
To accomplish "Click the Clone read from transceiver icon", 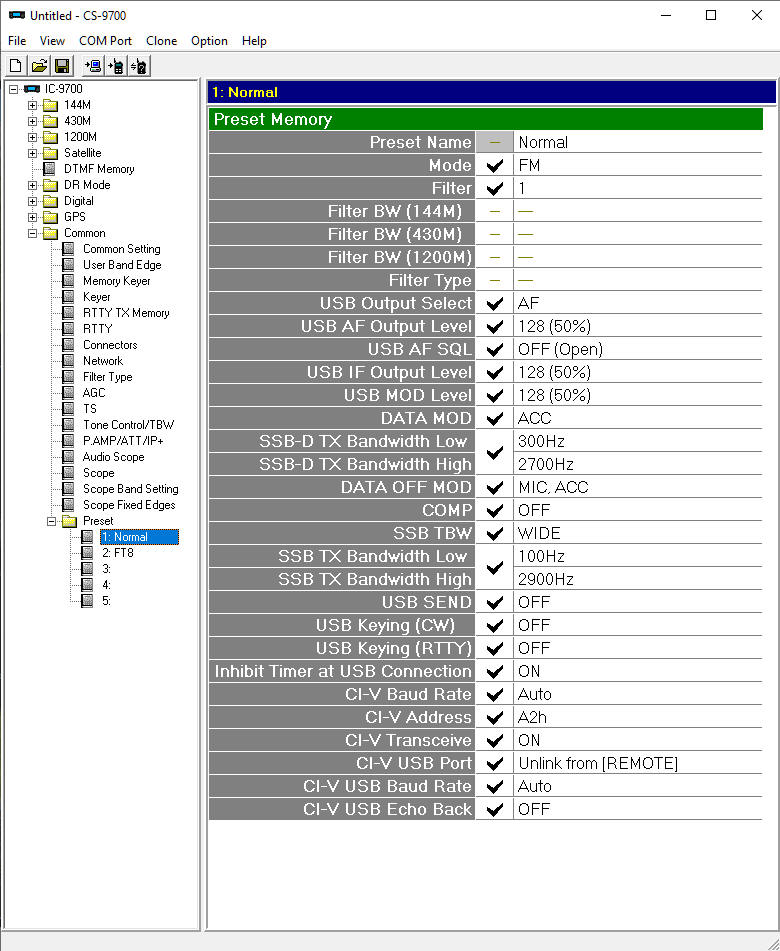I will tap(93, 66).
